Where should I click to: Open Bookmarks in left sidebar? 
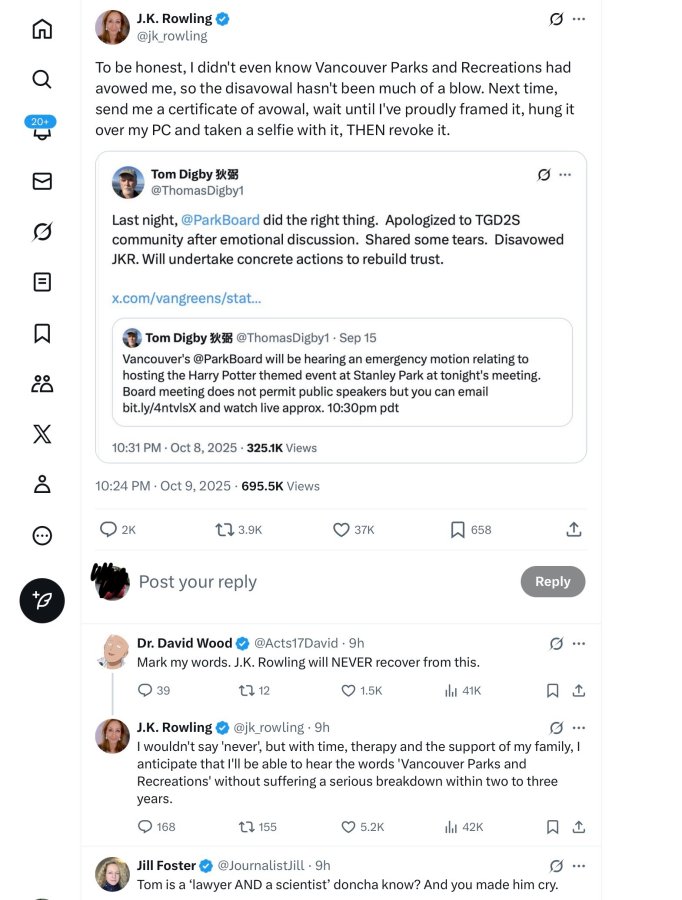[42, 333]
